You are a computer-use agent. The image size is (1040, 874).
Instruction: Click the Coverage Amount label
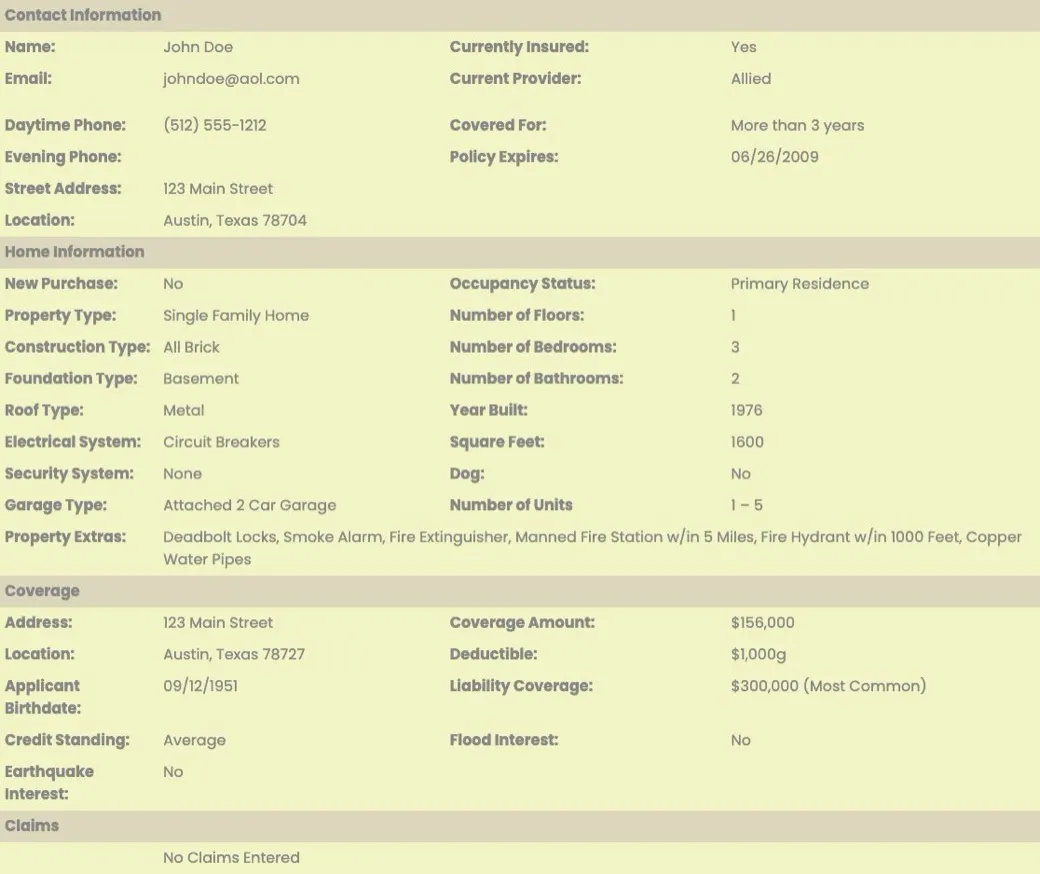pyautogui.click(x=522, y=623)
